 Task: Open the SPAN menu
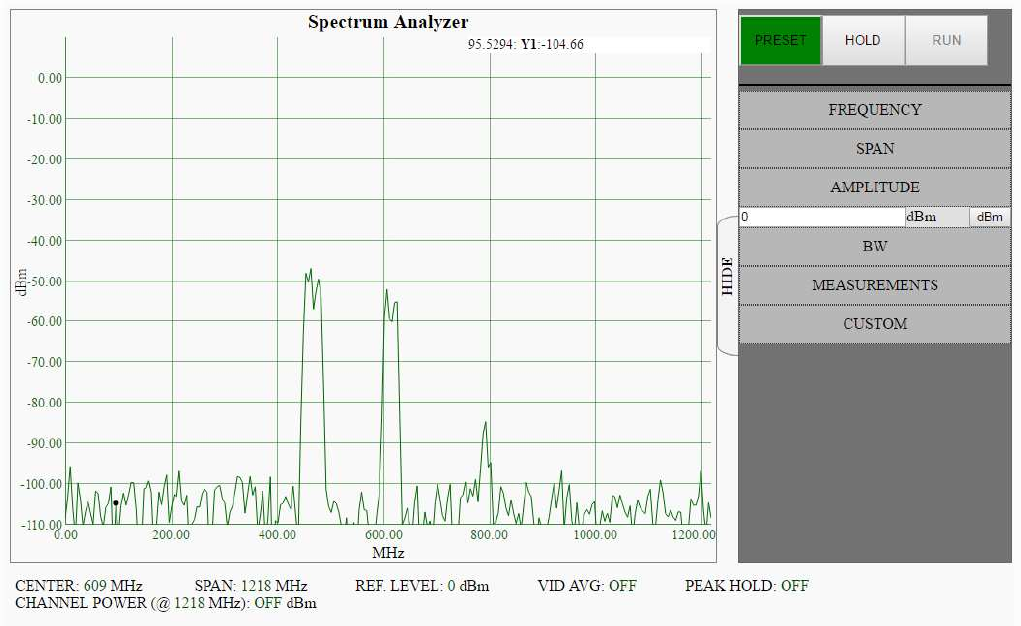(874, 149)
